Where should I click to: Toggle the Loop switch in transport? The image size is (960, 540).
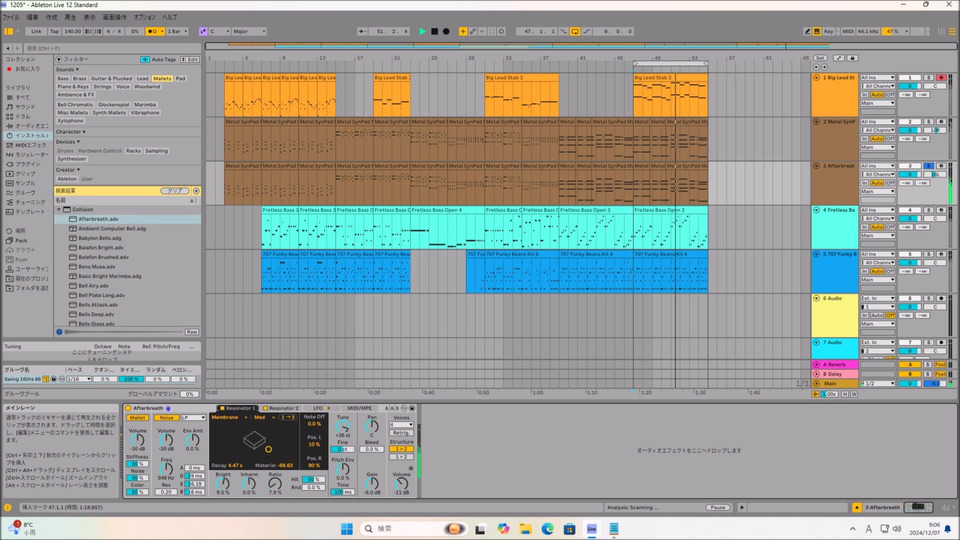[575, 31]
